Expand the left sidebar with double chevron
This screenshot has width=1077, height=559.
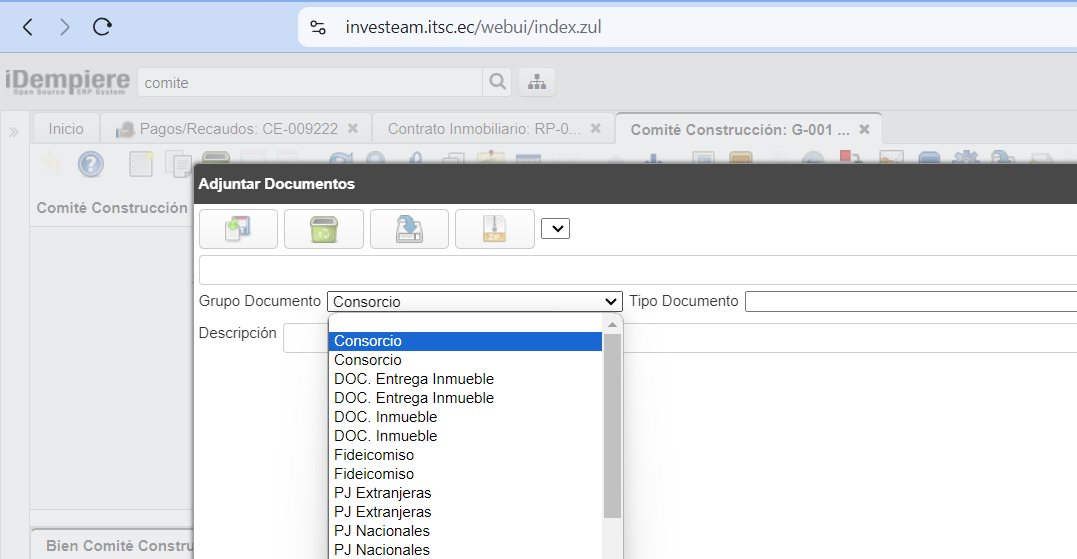pos(14,132)
